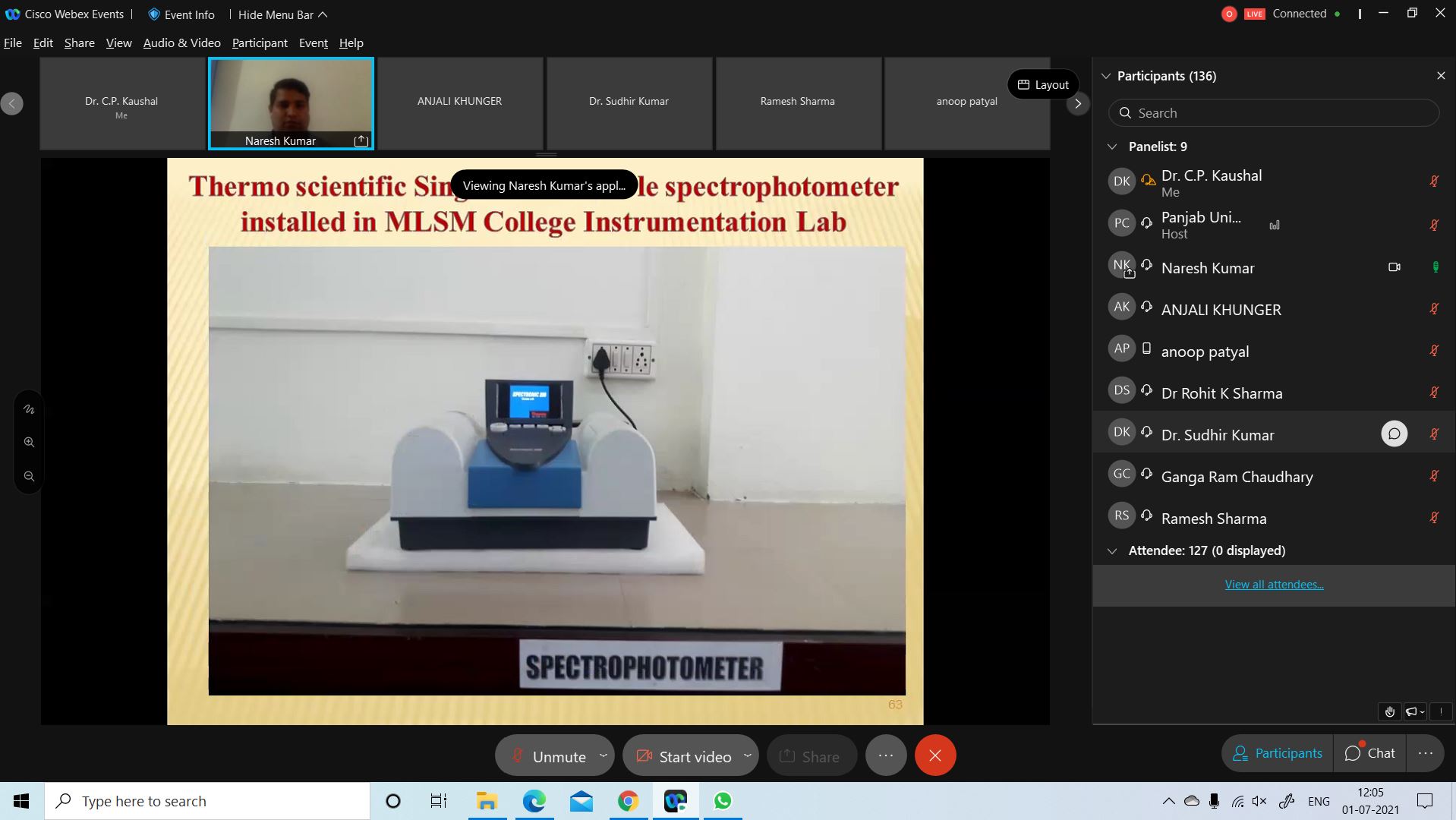Open WhatsApp from the taskbar
Viewport: 1456px width, 820px height.
coord(723,801)
